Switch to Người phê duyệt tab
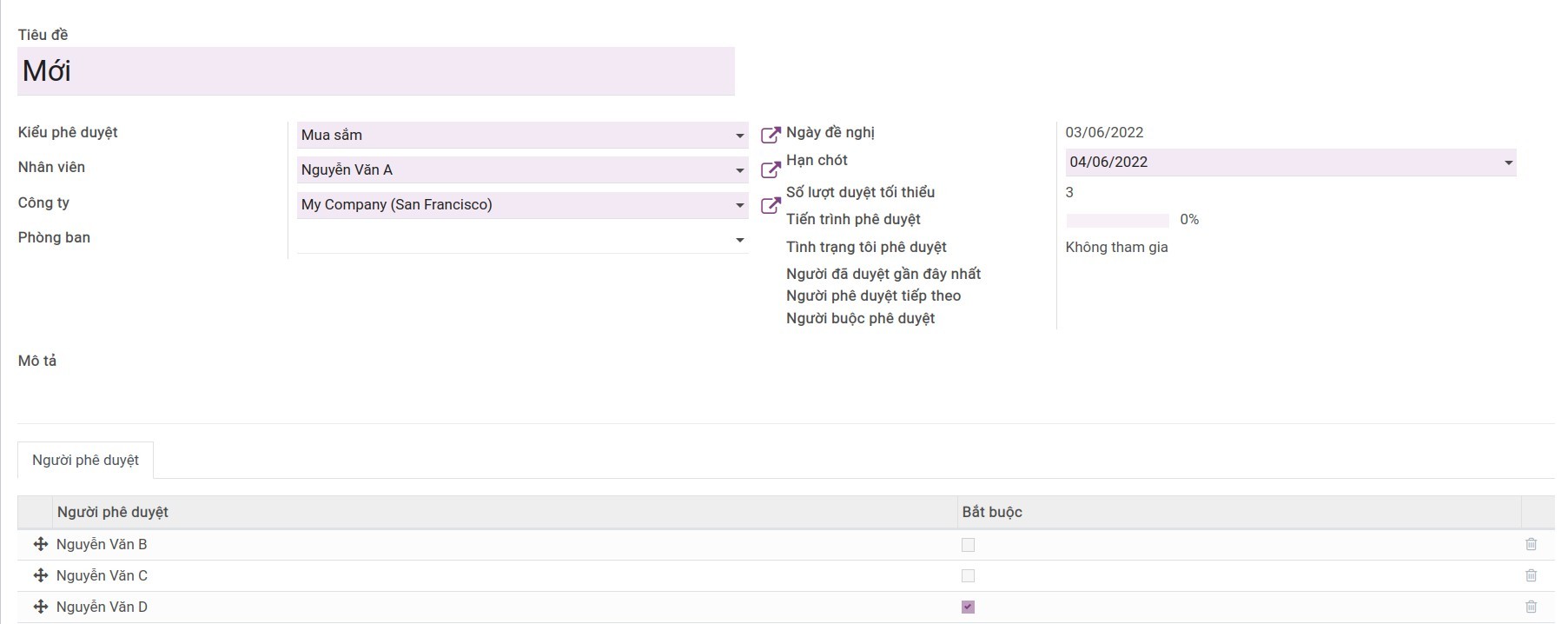This screenshot has height=624, width=1568. (x=85, y=460)
